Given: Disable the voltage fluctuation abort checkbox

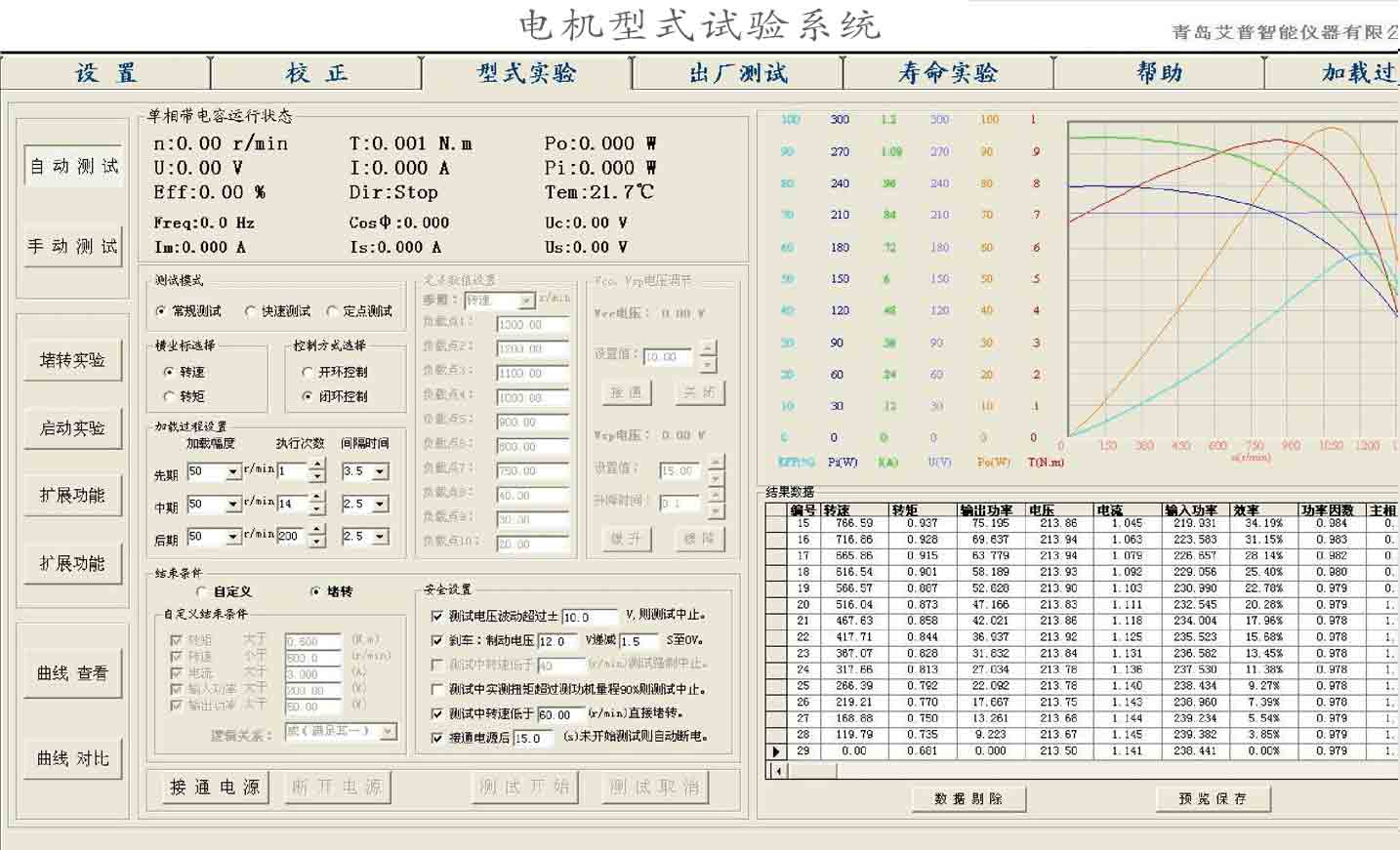Looking at the screenshot, I should click(x=437, y=616).
